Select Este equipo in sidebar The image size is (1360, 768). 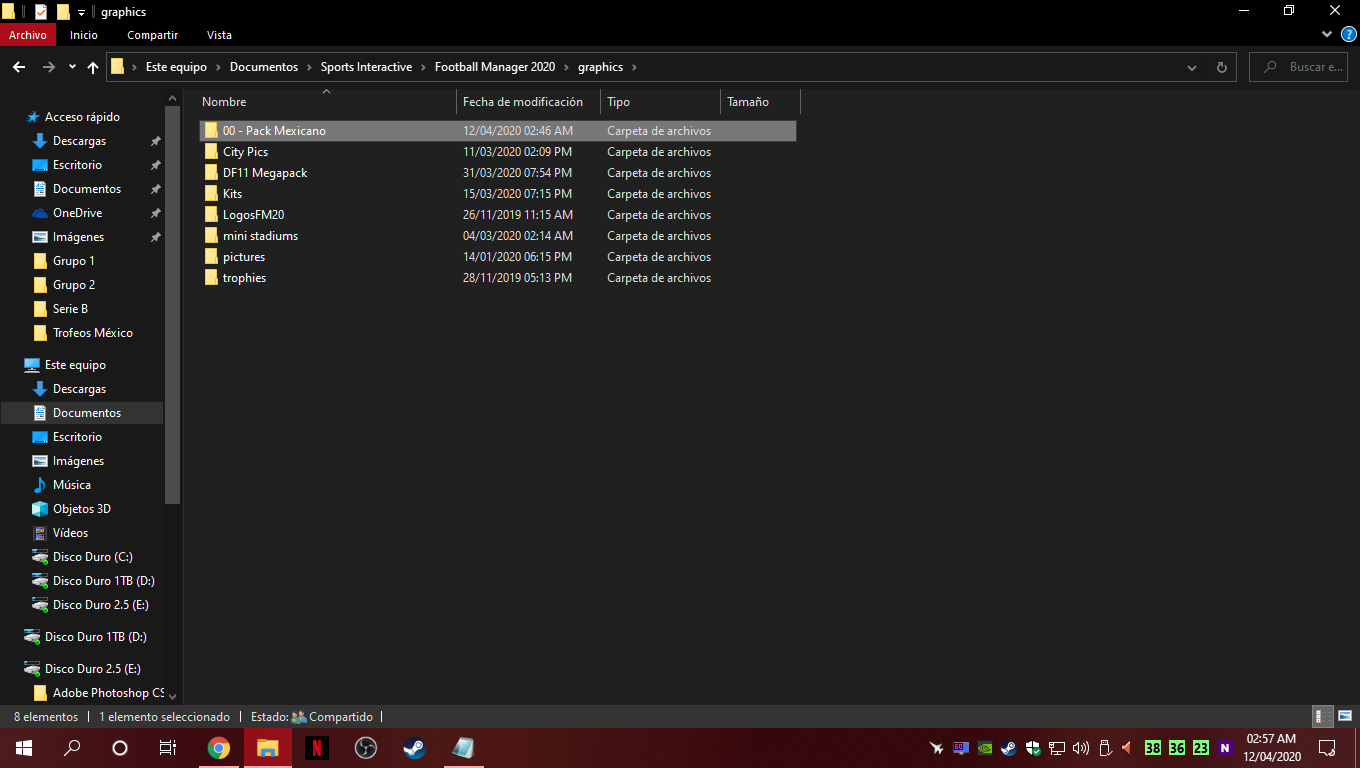click(x=75, y=365)
